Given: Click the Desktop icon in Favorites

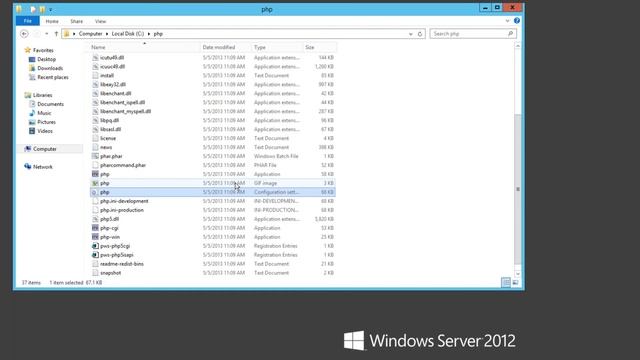Looking at the screenshot, I should 32,59.
